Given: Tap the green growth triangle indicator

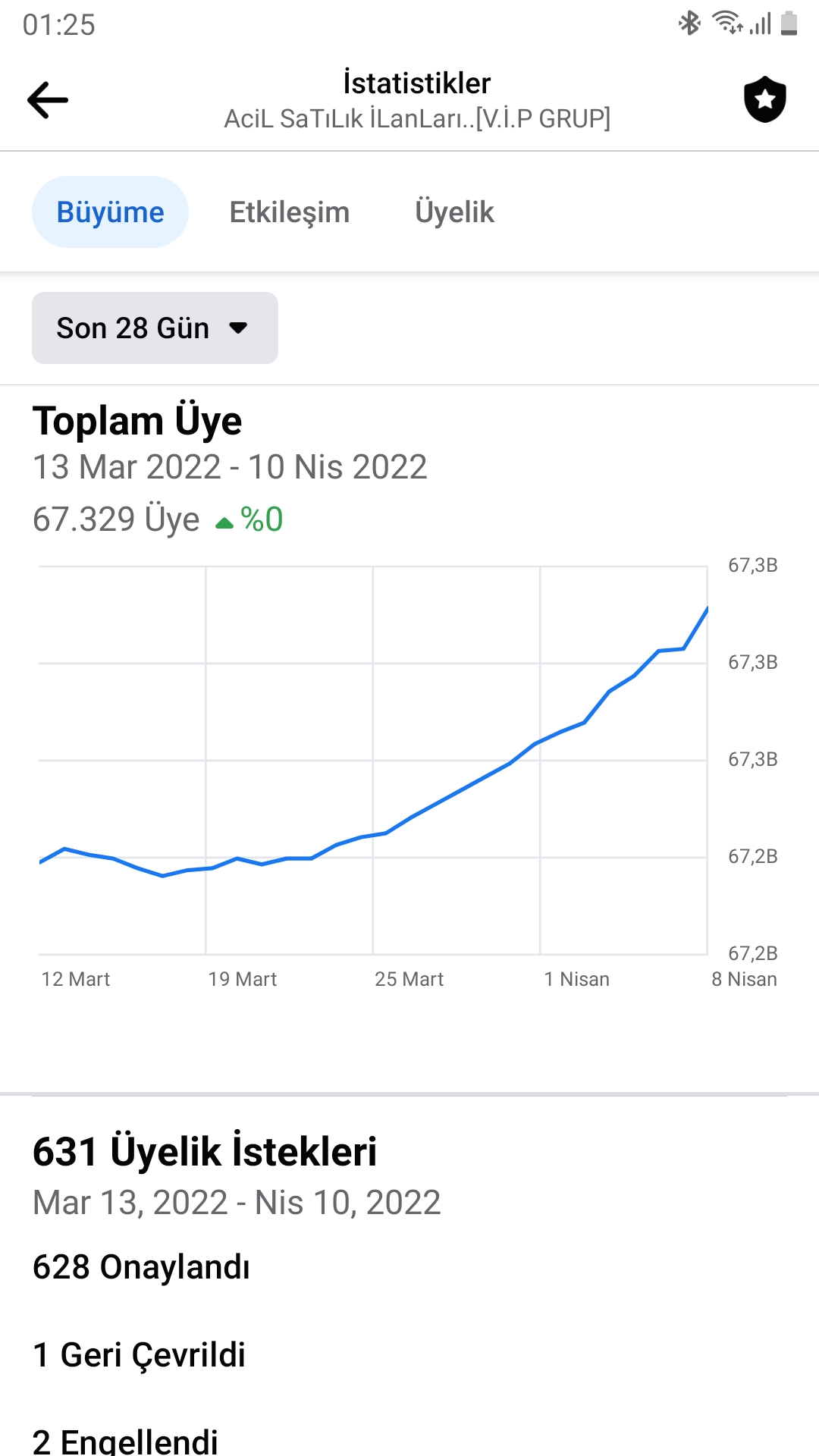Looking at the screenshot, I should pyautogui.click(x=224, y=522).
